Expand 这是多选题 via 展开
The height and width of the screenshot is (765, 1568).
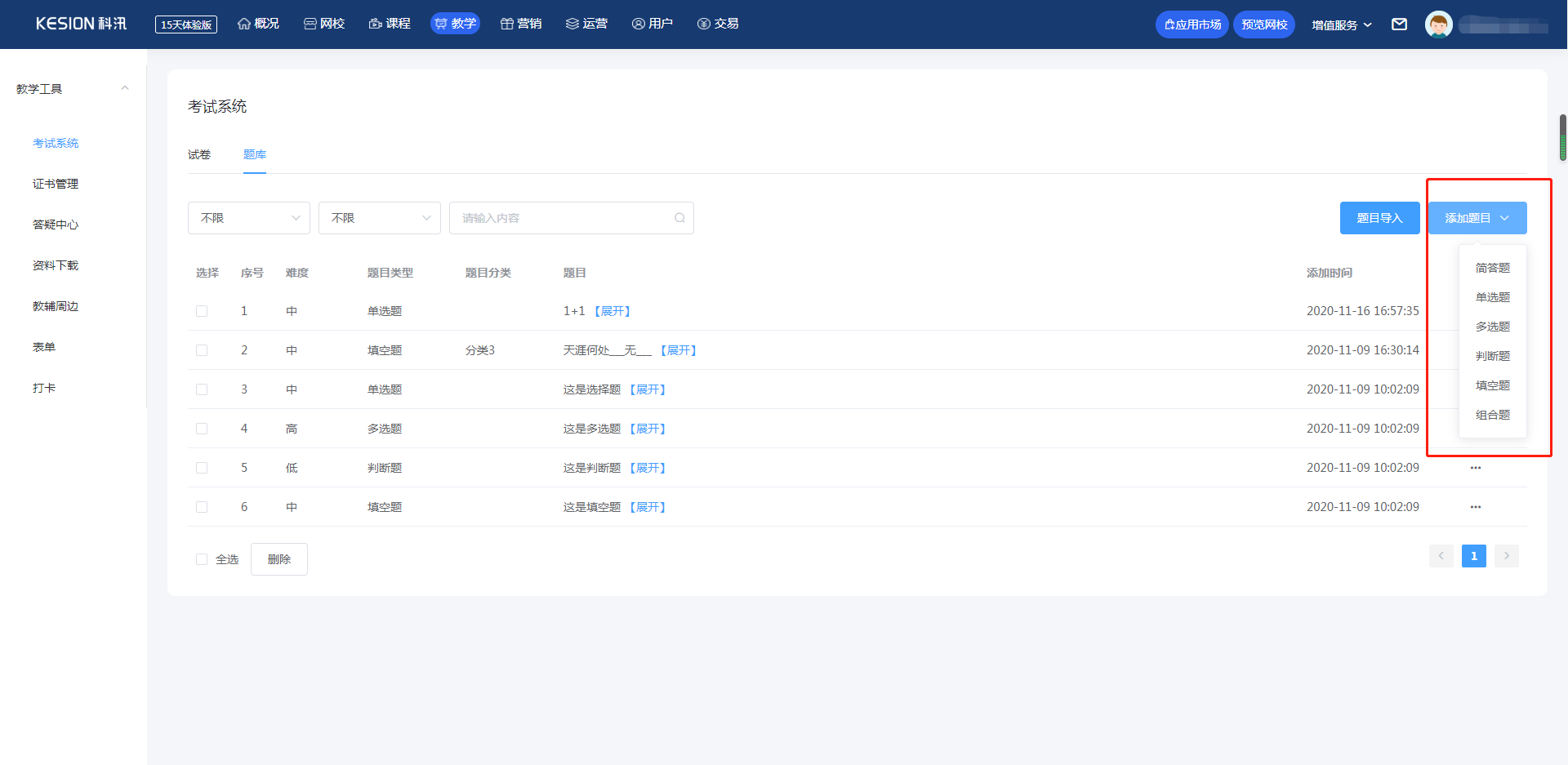tap(648, 429)
